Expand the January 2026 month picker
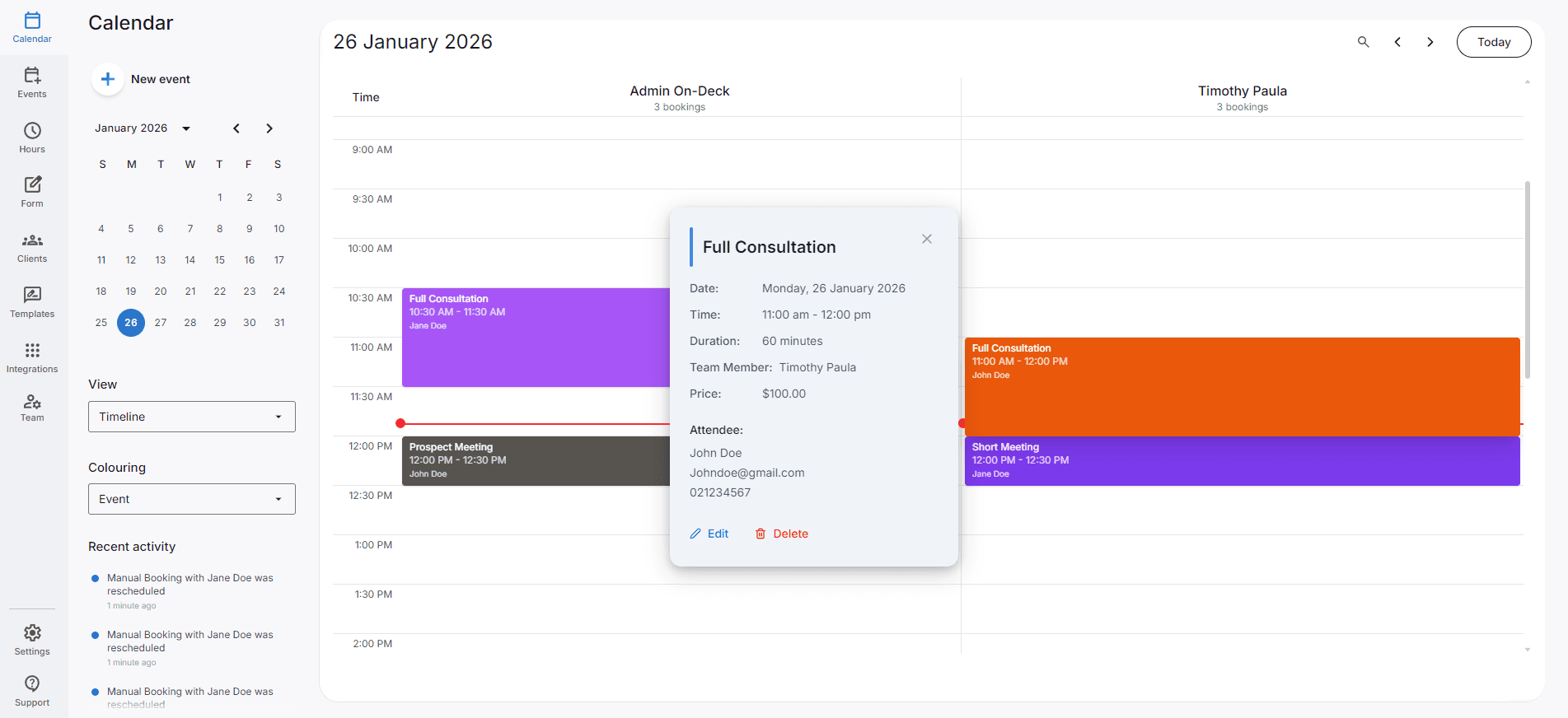The image size is (1568, 718). pyautogui.click(x=143, y=128)
